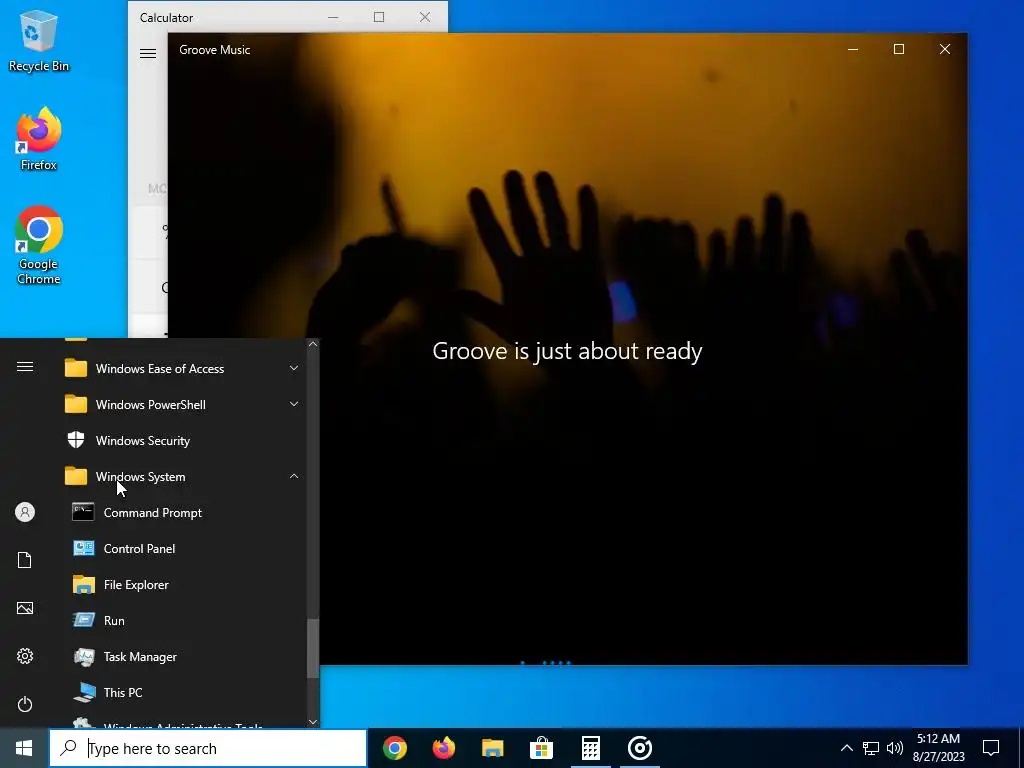Open the clock and date flyout

(x=938, y=748)
